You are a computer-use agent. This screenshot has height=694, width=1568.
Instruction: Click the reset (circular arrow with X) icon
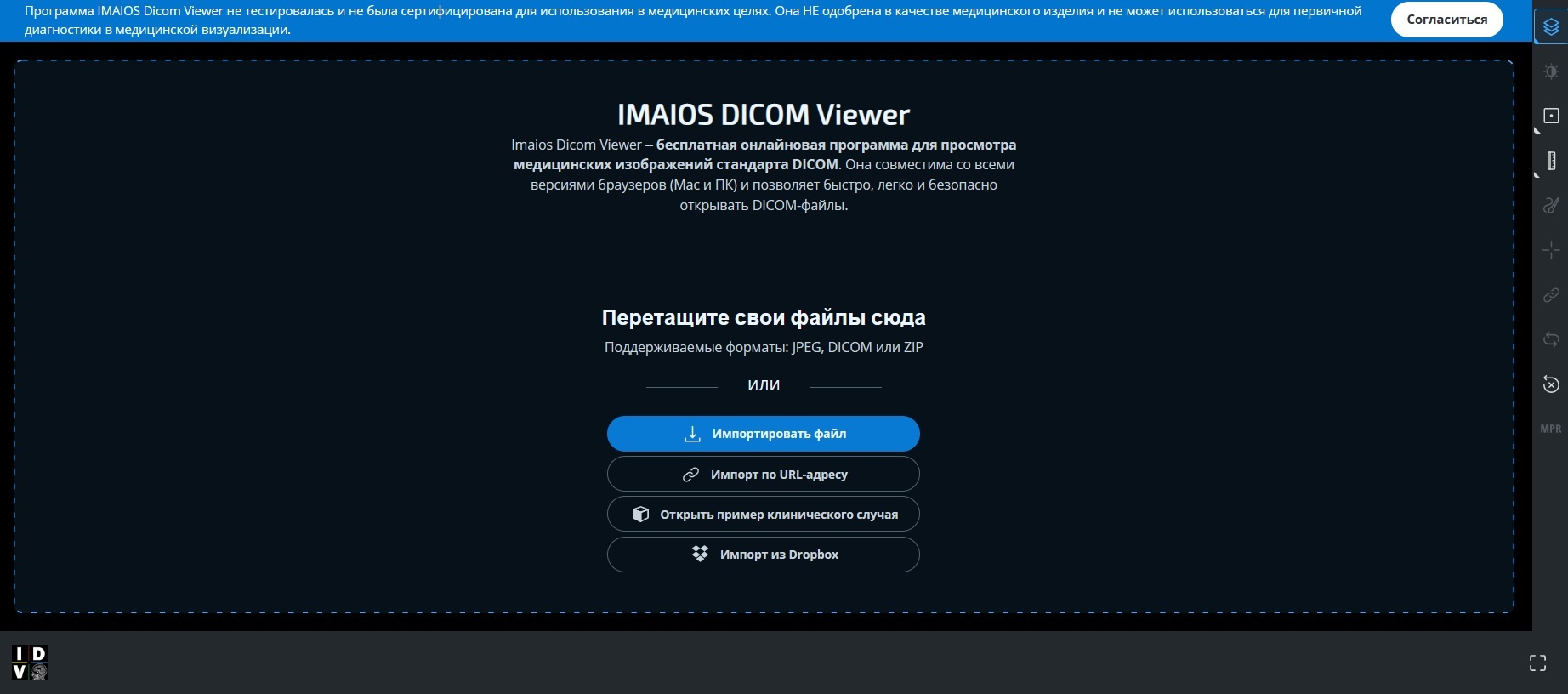(1551, 384)
